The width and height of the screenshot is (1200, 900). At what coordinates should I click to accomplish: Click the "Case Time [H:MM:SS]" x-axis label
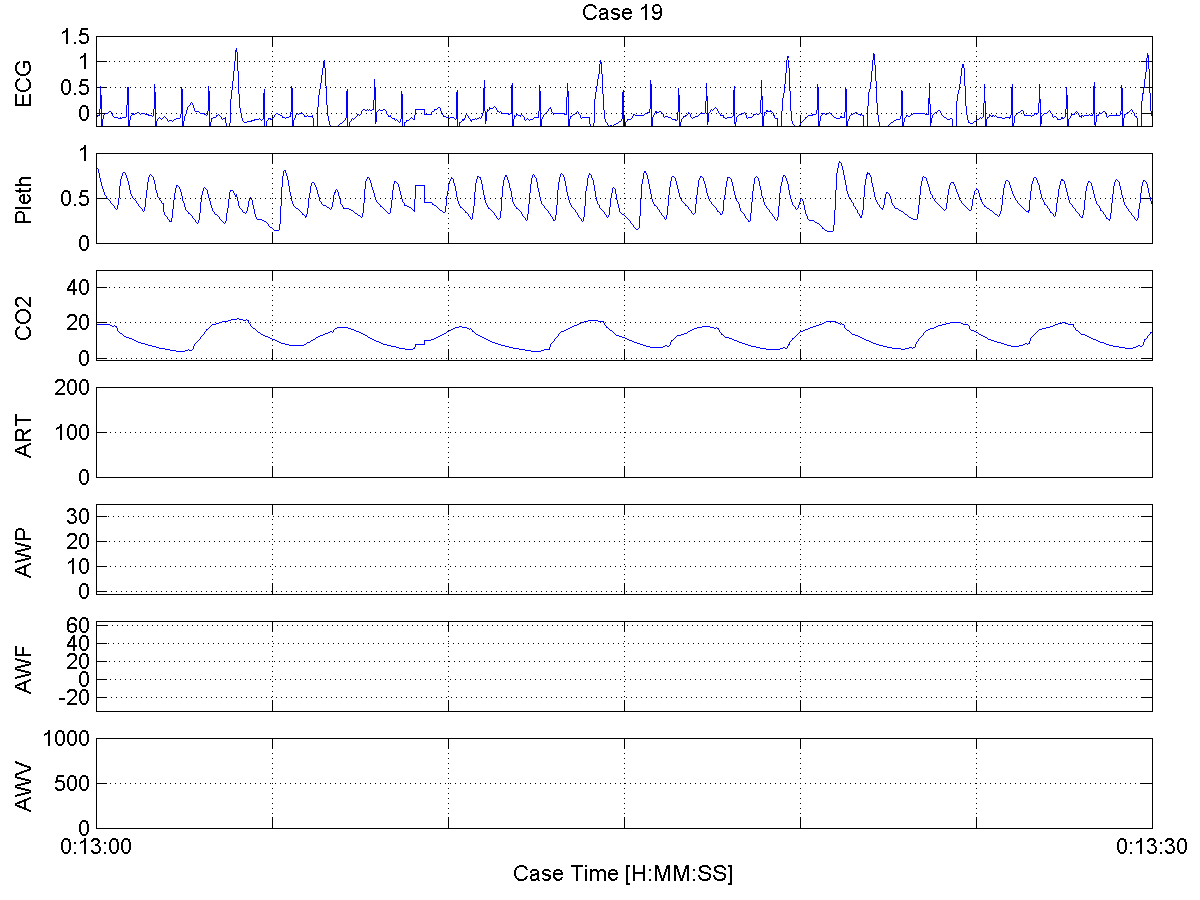coord(623,873)
